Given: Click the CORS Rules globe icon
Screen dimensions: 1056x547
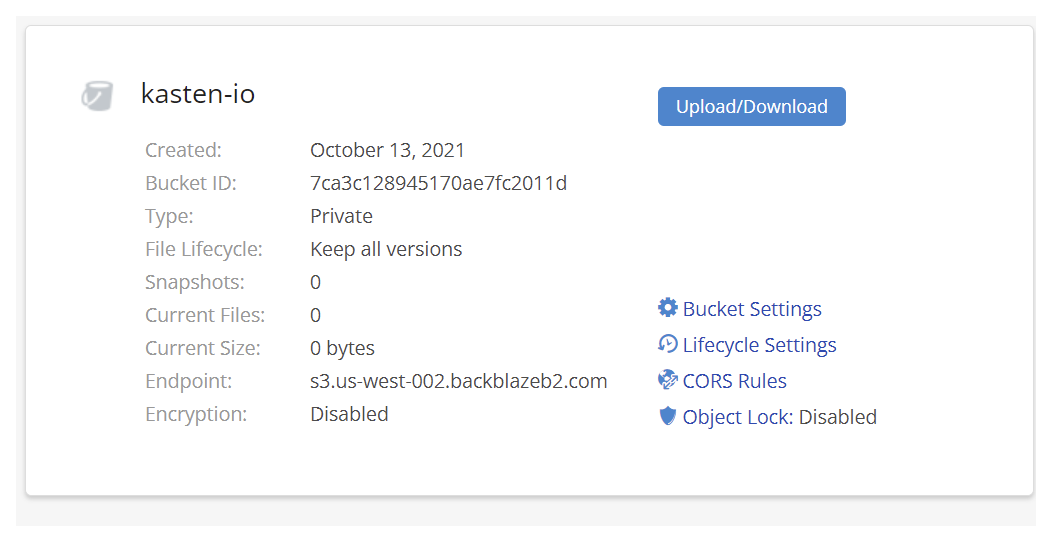Looking at the screenshot, I should [667, 380].
